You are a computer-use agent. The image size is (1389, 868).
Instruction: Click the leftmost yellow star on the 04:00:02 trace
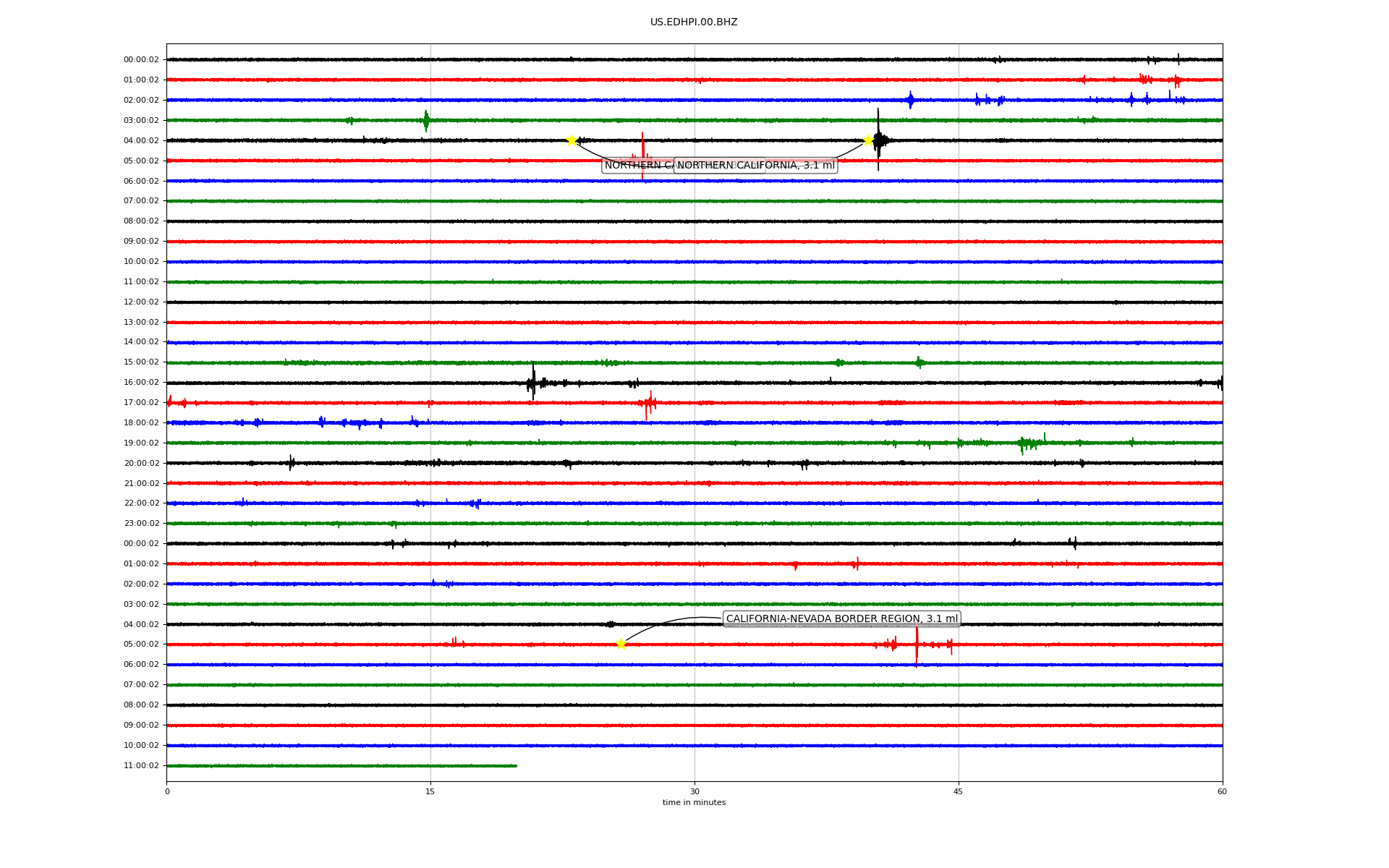[572, 140]
